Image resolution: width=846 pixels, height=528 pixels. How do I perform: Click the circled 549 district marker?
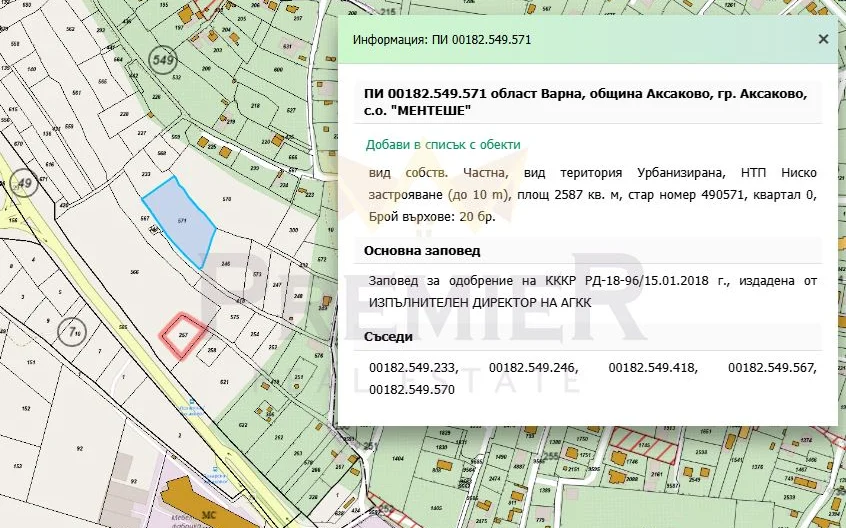164,58
